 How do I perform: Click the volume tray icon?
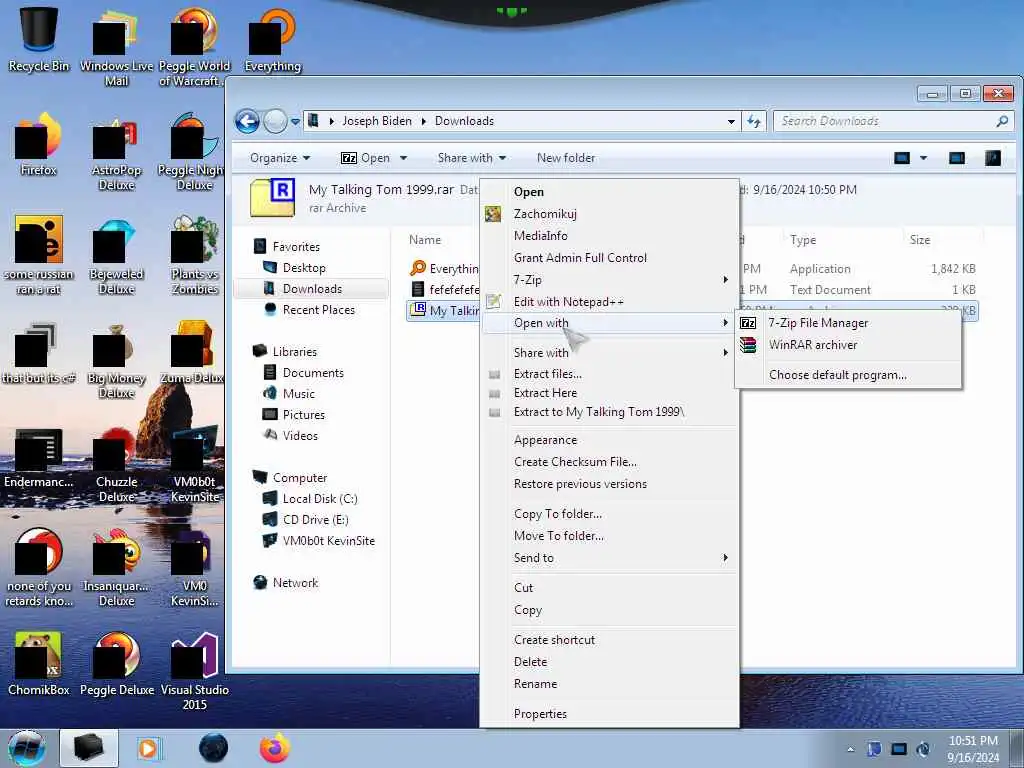click(923, 749)
